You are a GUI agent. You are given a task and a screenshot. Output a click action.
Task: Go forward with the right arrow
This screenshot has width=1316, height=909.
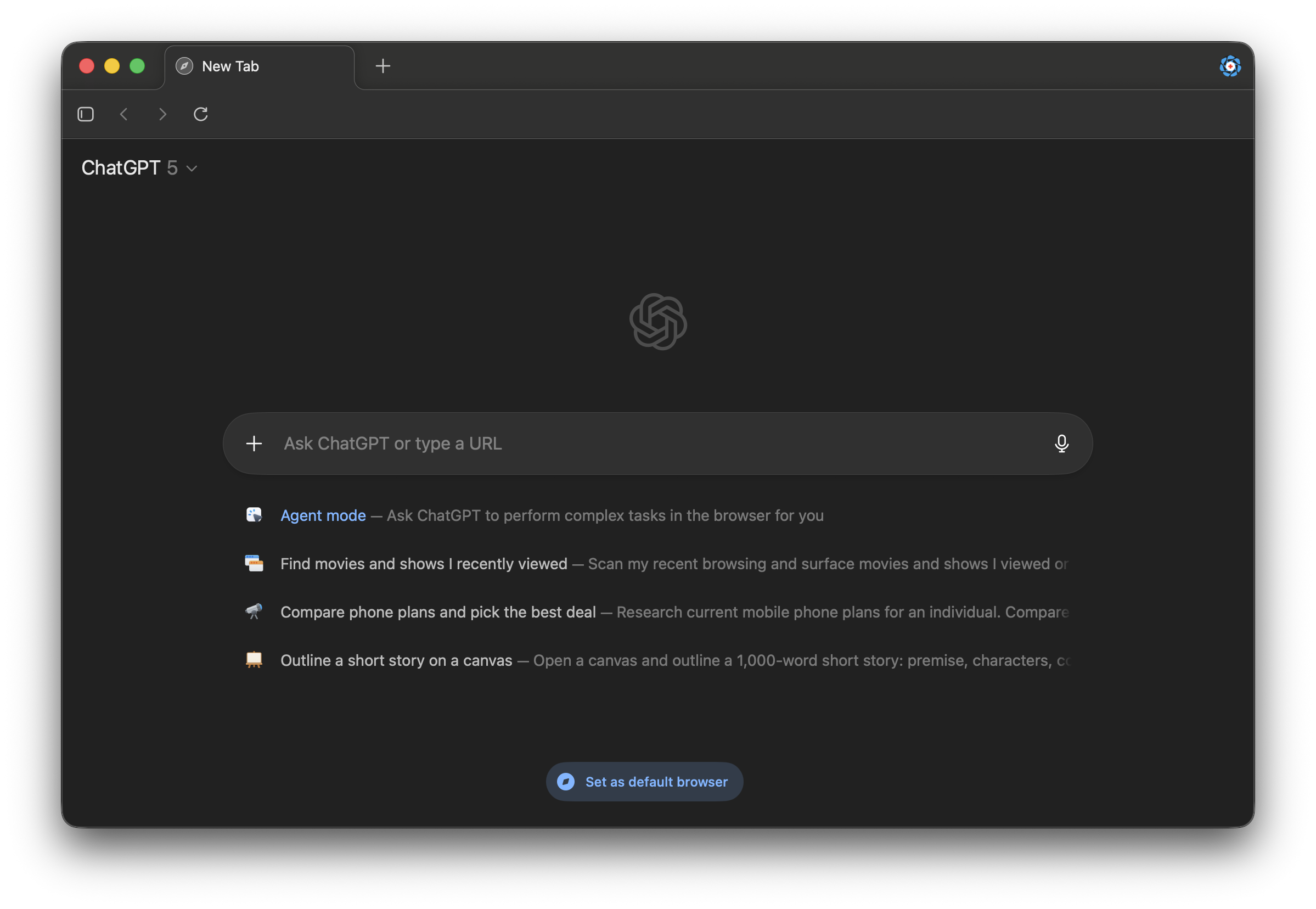[x=162, y=115]
